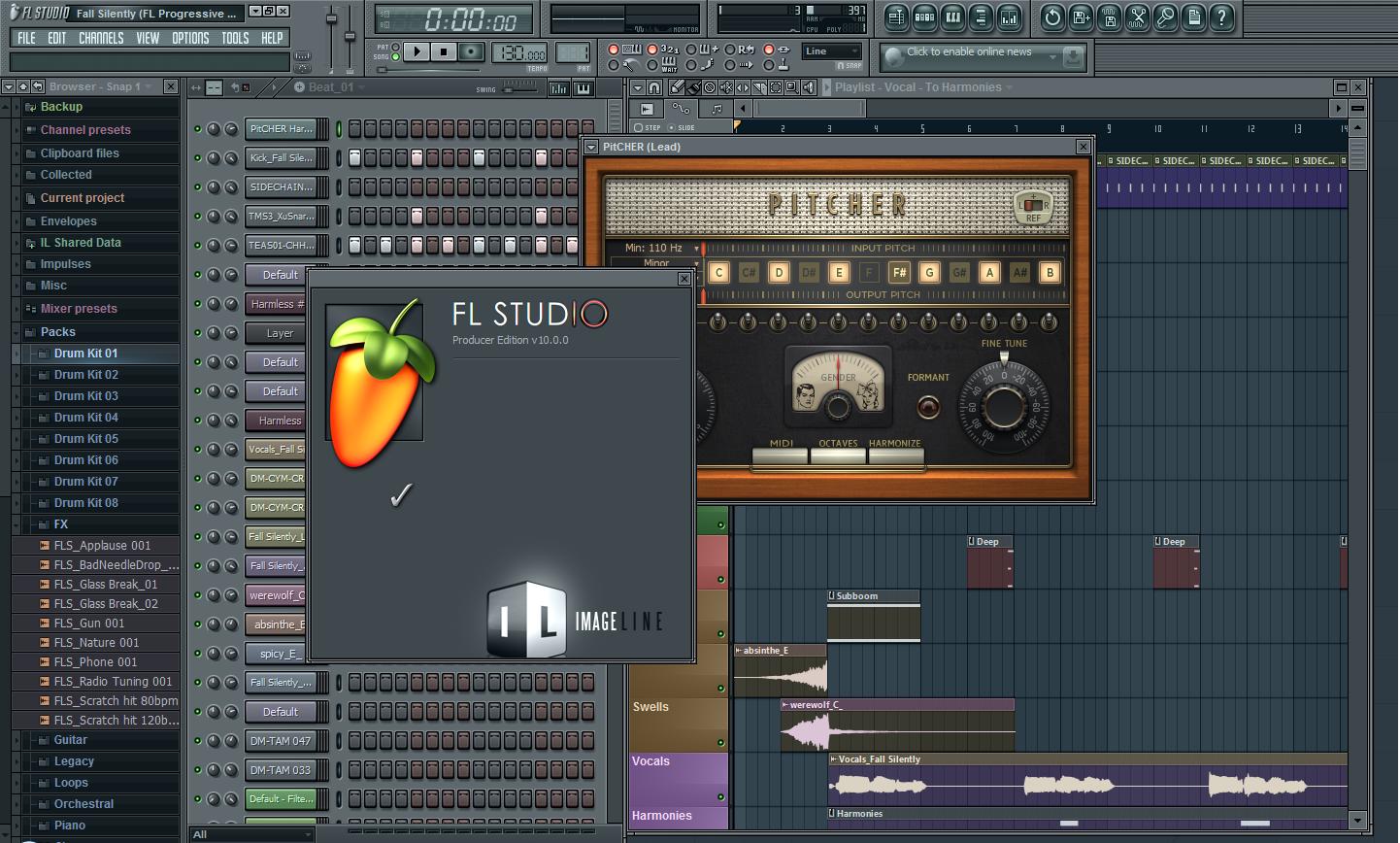Open the playlist options menu arrow

(x=638, y=87)
